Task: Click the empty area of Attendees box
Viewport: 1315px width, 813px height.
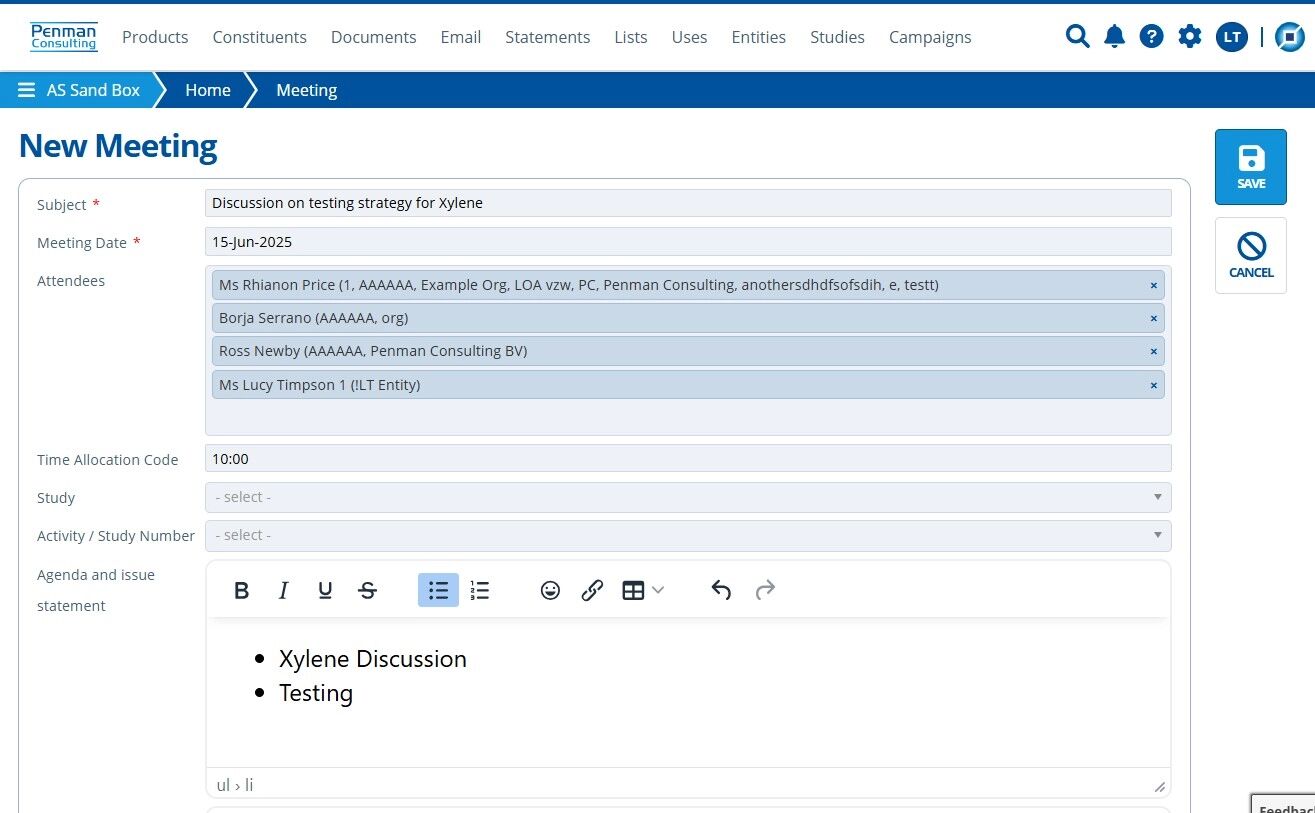Action: tap(688, 417)
